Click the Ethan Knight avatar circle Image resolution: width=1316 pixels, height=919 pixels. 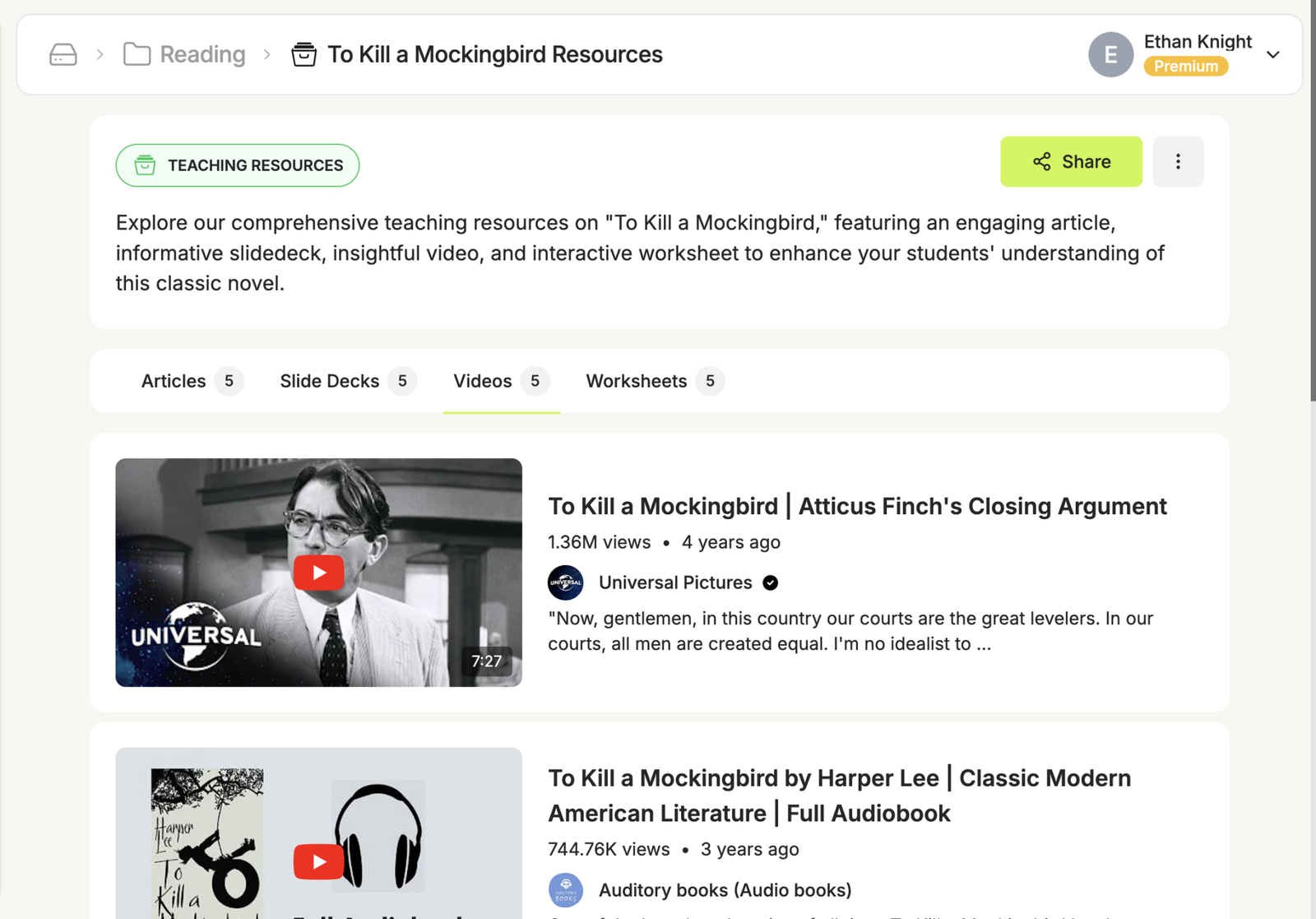point(1110,54)
